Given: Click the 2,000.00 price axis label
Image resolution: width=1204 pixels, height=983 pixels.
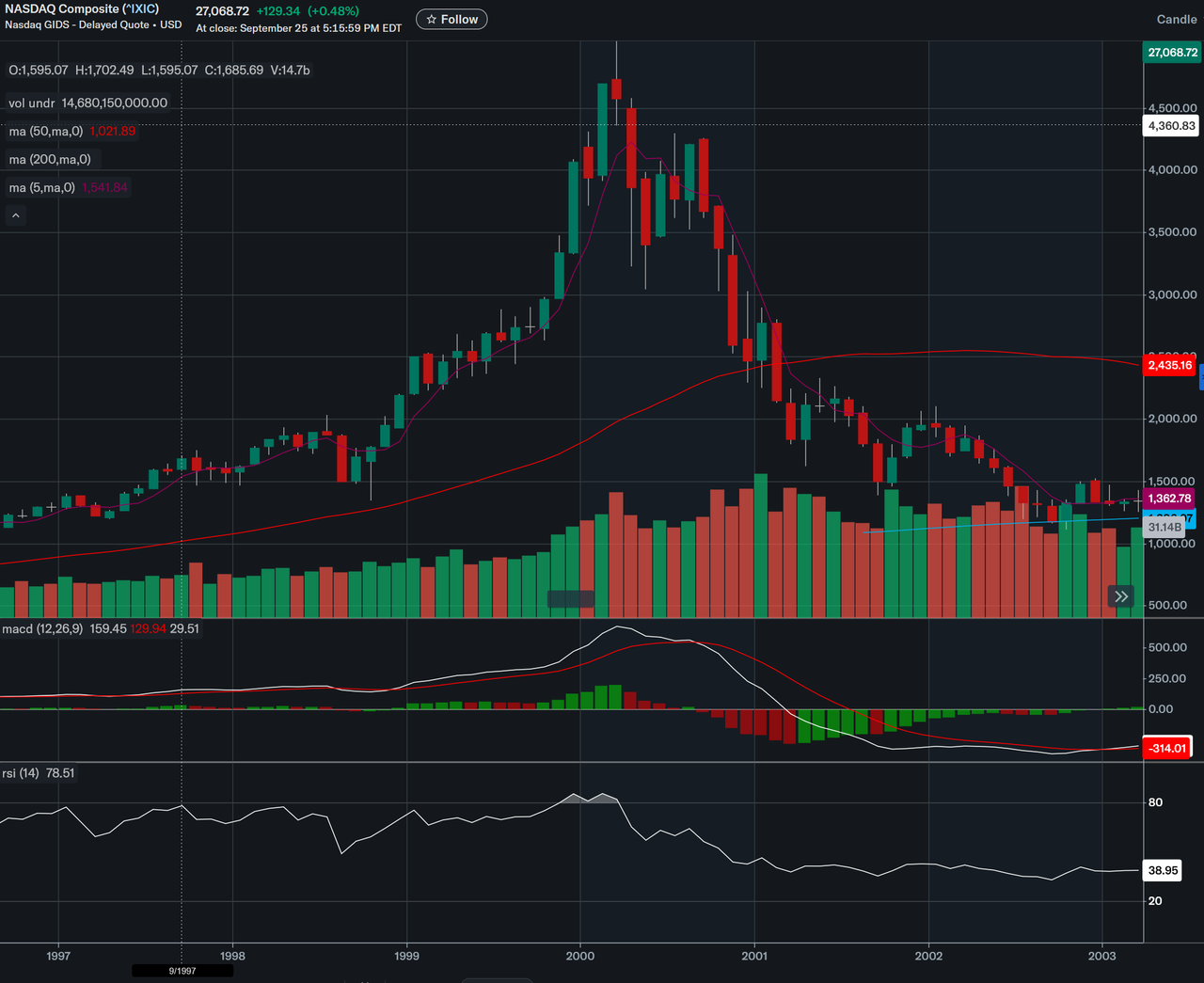Looking at the screenshot, I should 1173,419.
